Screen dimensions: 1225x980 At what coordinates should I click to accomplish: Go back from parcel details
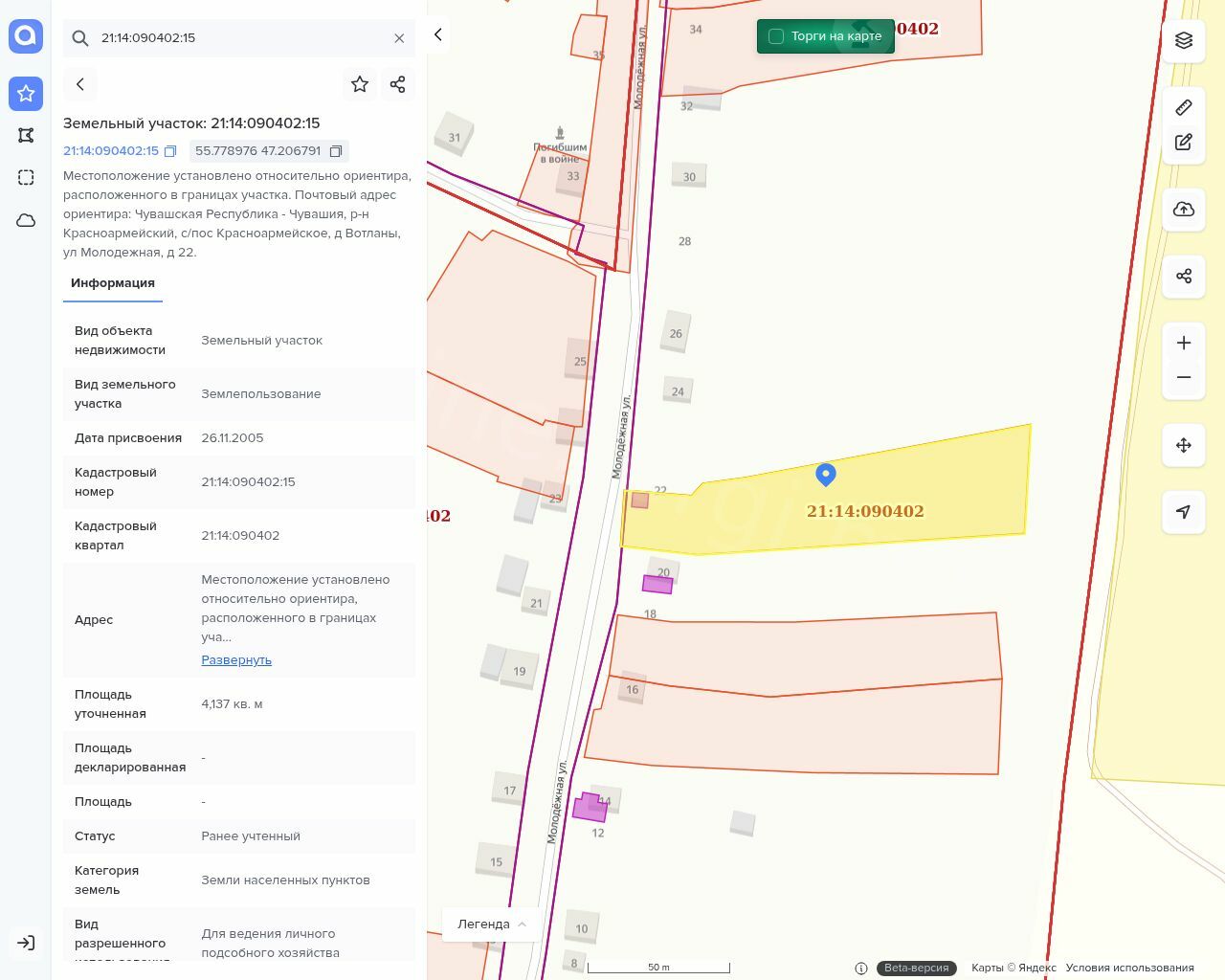80,84
